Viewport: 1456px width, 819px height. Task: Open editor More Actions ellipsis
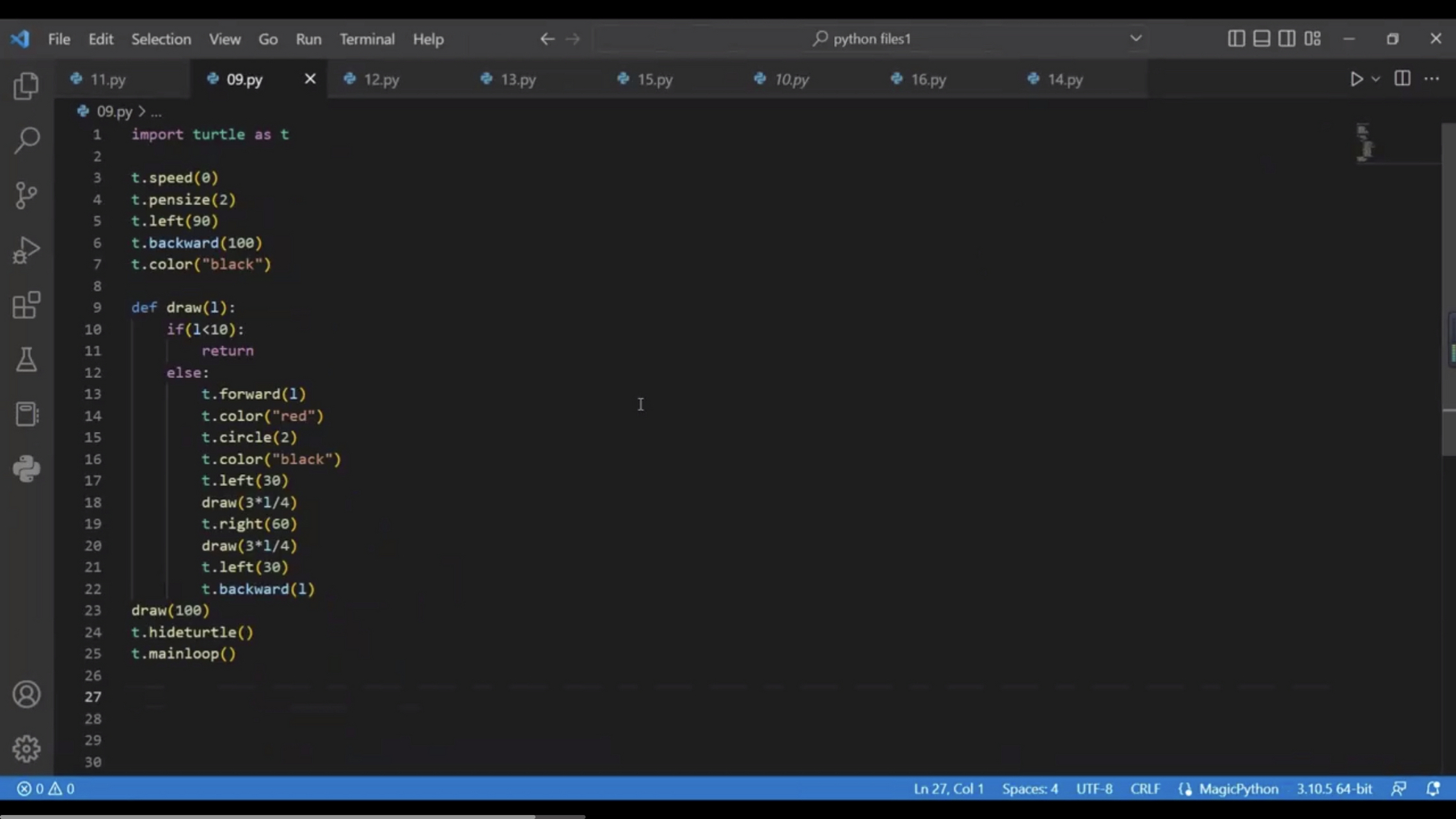(x=1432, y=79)
